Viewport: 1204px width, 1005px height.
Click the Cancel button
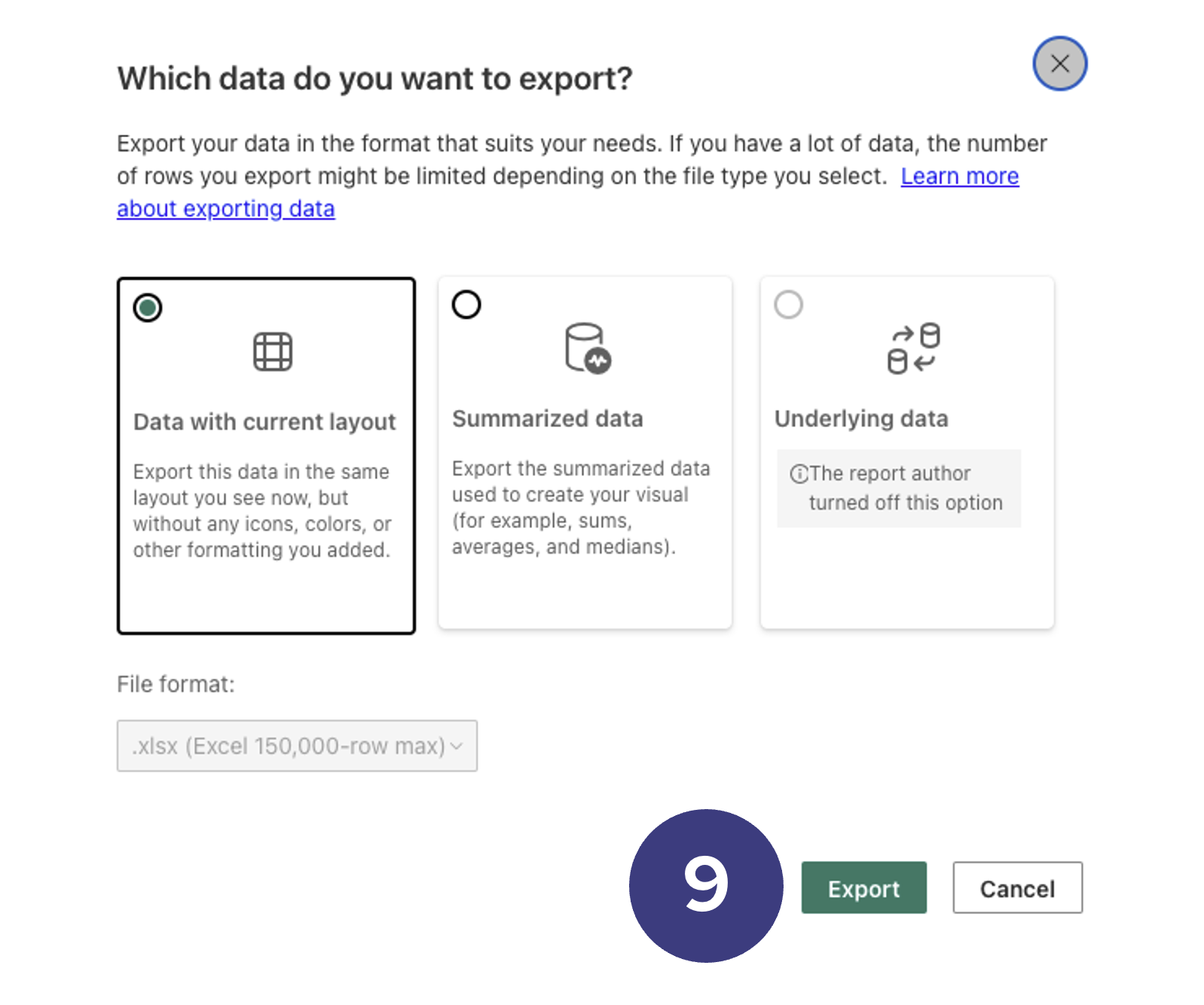click(x=1017, y=887)
